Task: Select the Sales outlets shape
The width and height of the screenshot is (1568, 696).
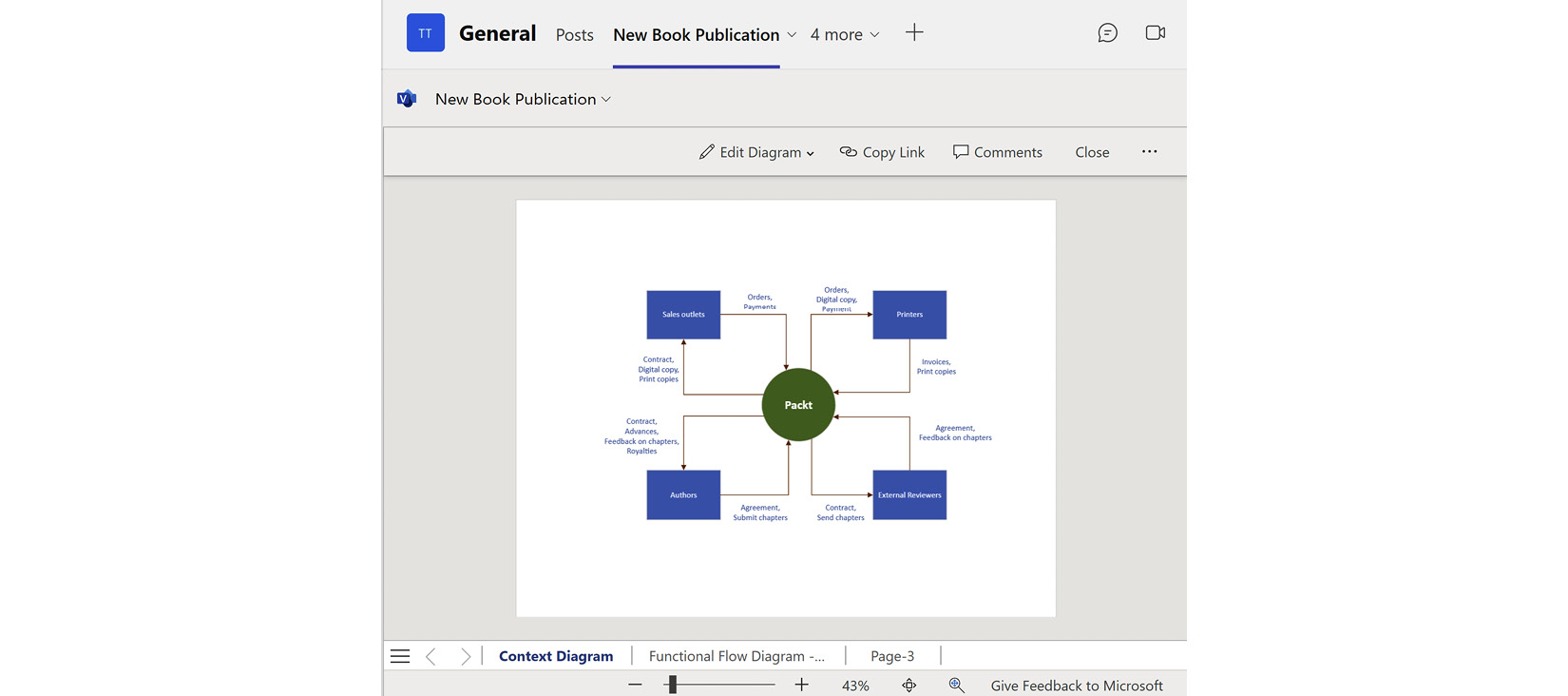Action: tap(683, 315)
